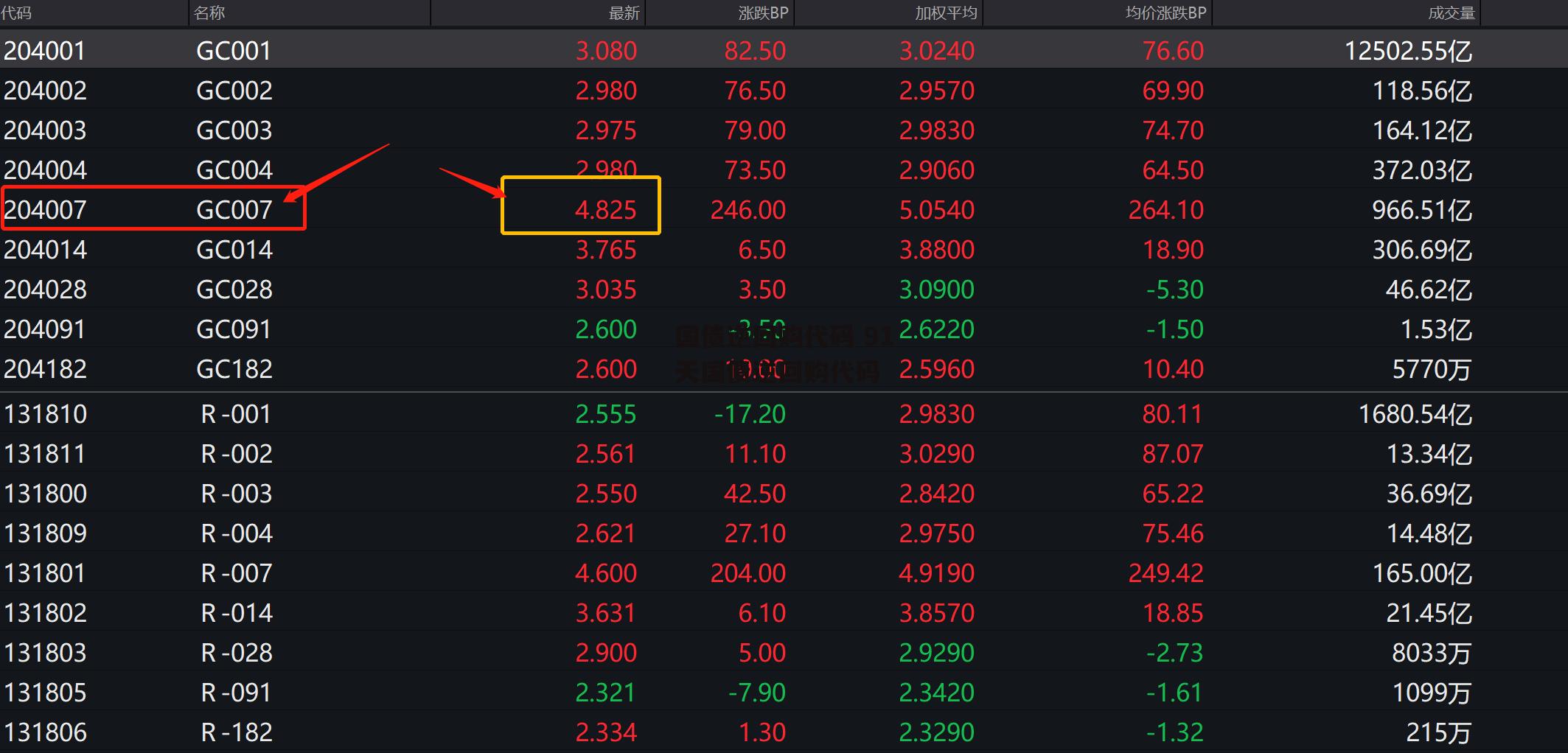This screenshot has width=1568, height=753.
Task: Sort by the 均价涨跌BP column header
Action: 1165,13
